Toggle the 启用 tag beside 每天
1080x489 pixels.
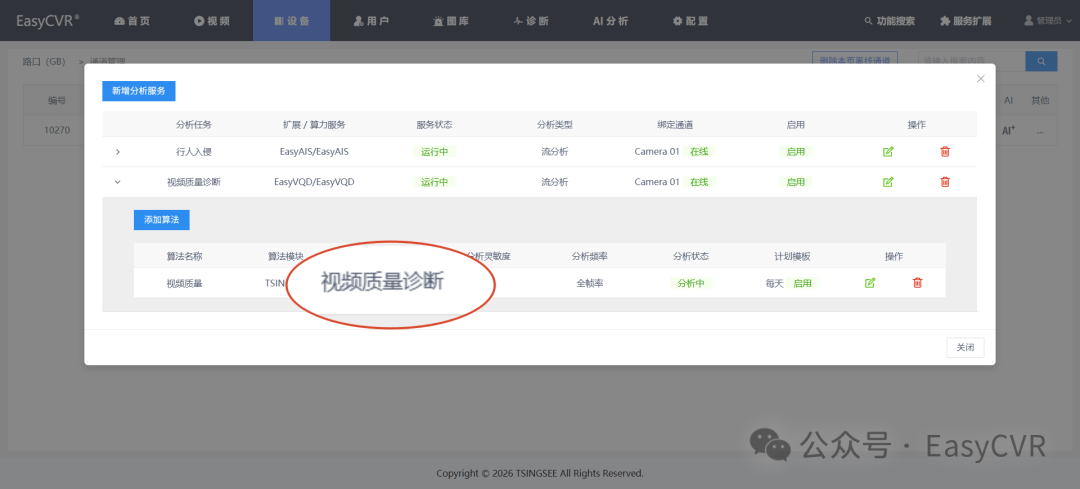tap(802, 282)
